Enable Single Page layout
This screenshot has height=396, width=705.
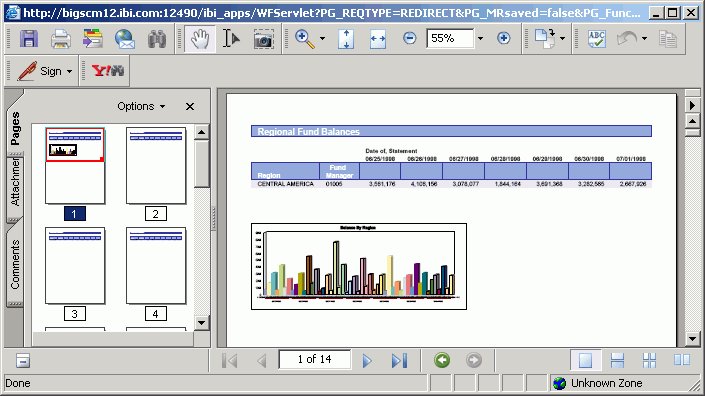(x=585, y=360)
